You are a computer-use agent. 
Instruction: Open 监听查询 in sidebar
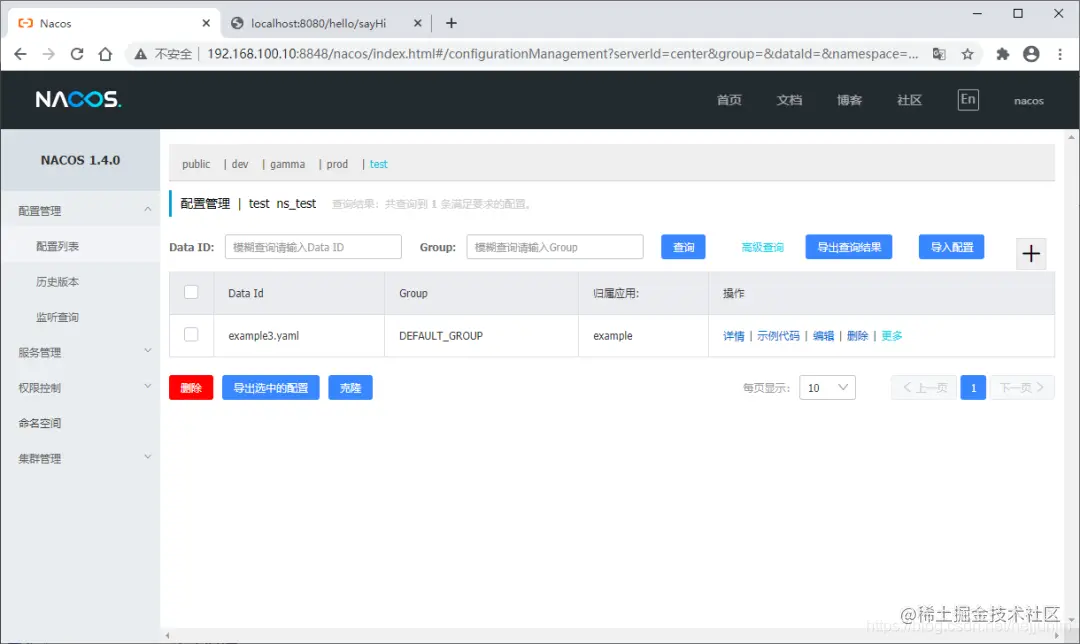57,317
